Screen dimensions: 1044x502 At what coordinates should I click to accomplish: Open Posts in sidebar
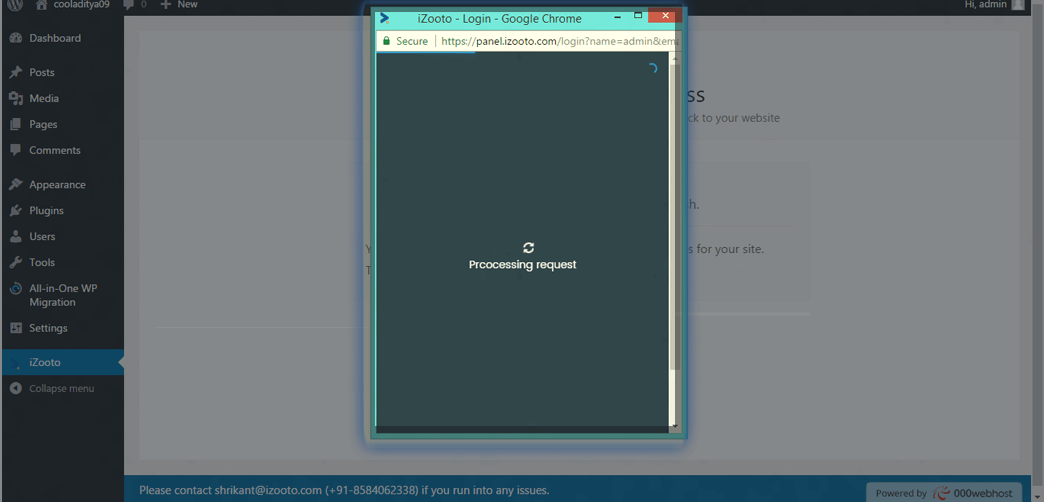(42, 72)
